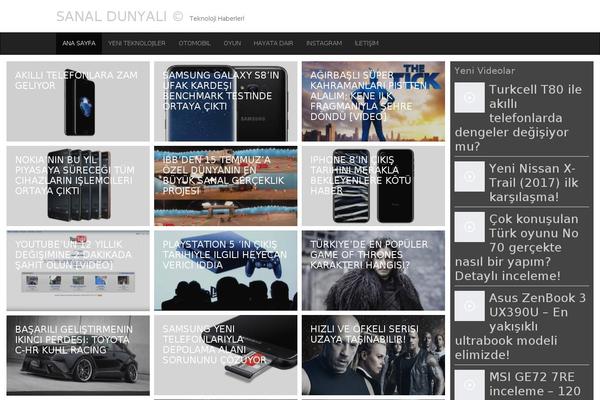Open YouTube 12 yıllık değişim article
Viewport: 600px width, 400px height.
point(78,271)
